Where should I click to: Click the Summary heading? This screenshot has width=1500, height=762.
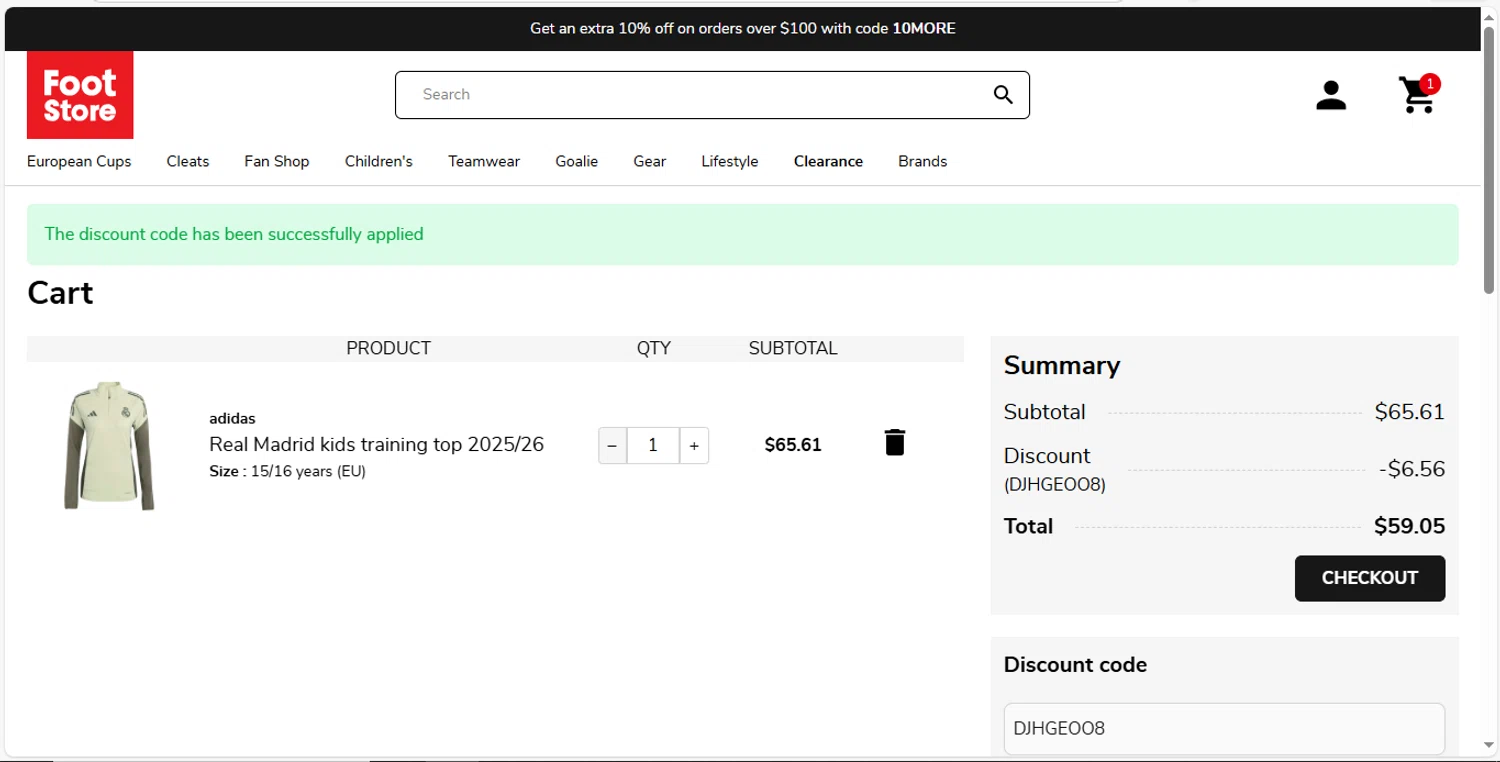pos(1062,365)
